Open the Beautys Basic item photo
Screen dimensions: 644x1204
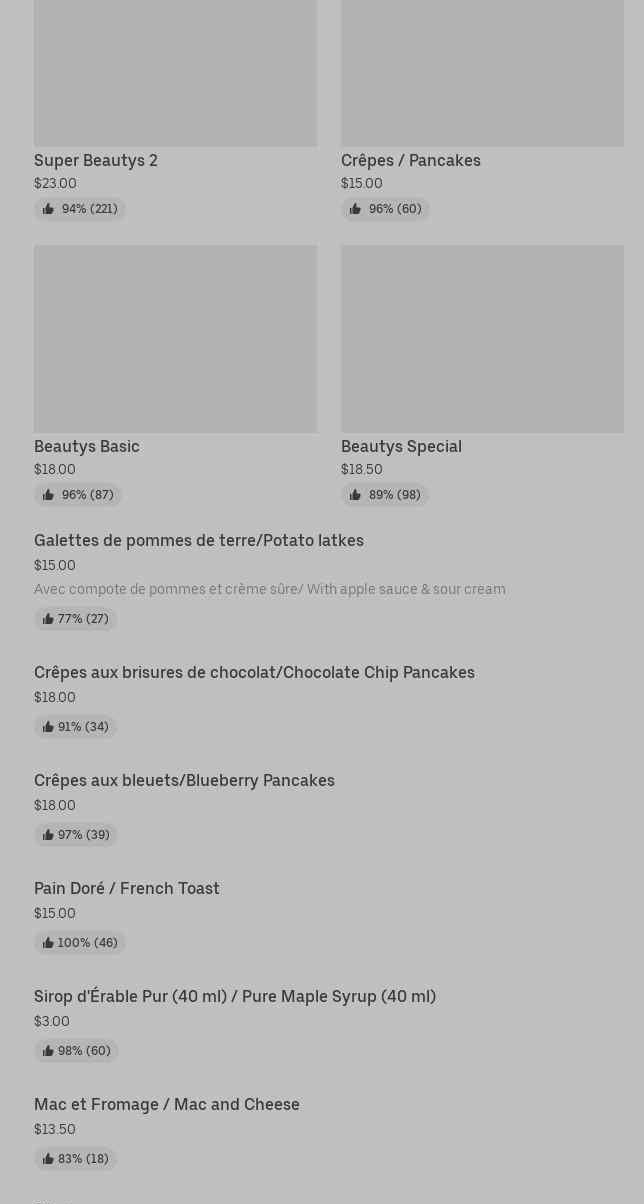(175, 339)
